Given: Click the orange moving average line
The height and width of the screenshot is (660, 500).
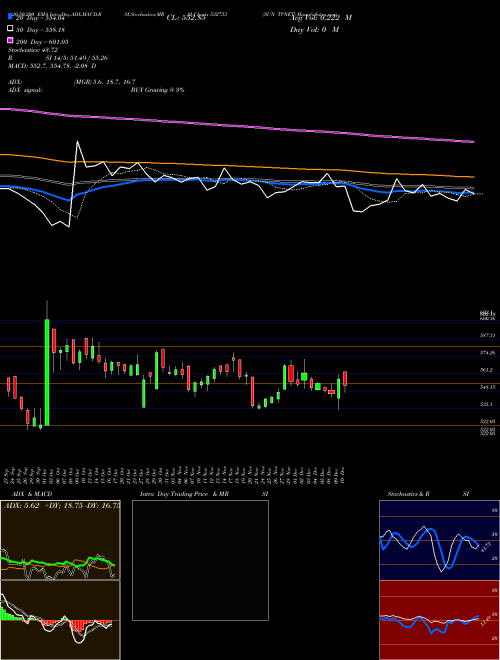Looking at the screenshot, I should (x=237, y=166).
